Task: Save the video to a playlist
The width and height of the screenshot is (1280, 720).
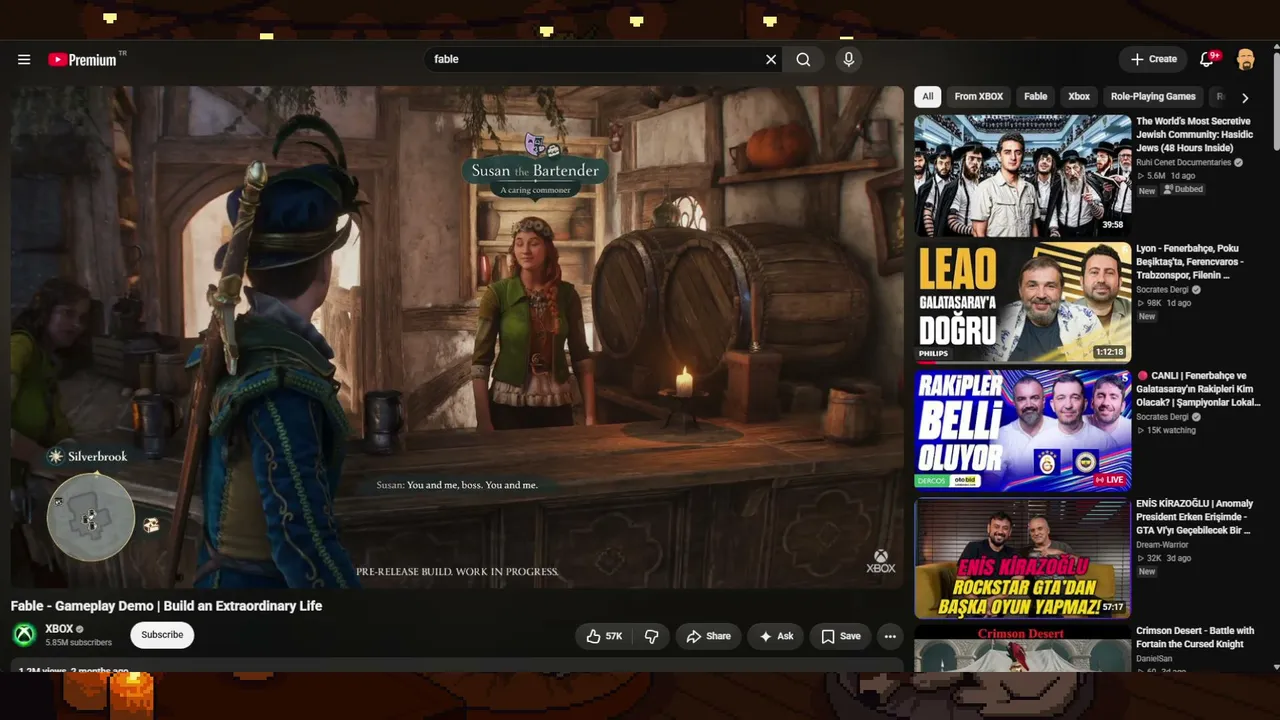Action: (x=841, y=636)
